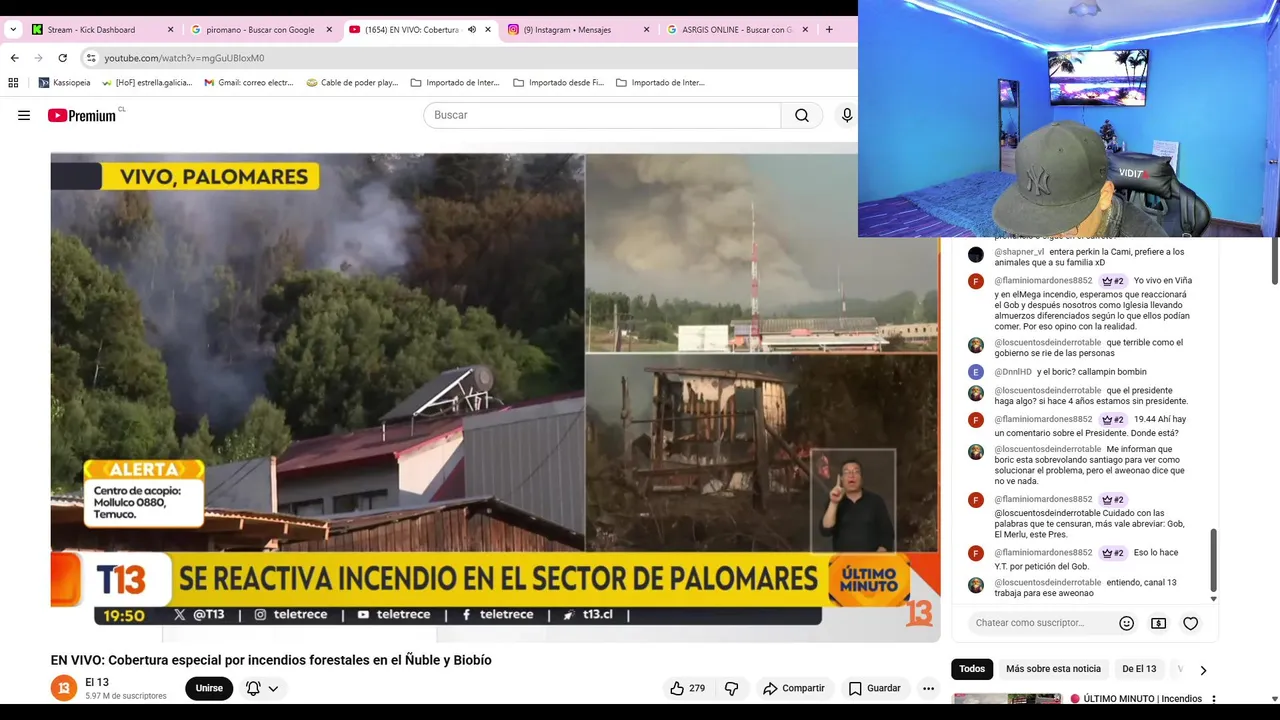Open options for ÚLTIMO MINUTO video
This screenshot has width=1280, height=720.
[x=1214, y=699]
